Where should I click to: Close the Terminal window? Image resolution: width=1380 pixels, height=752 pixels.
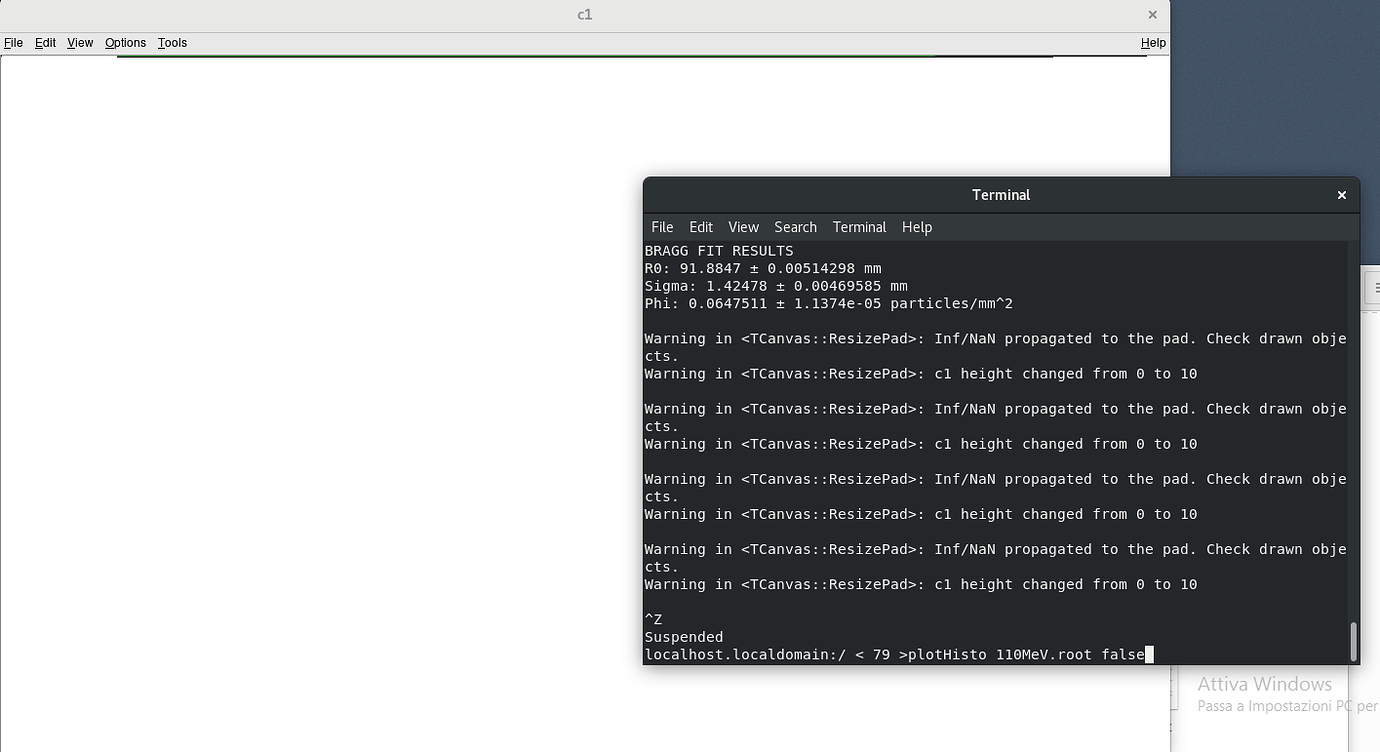(1341, 195)
